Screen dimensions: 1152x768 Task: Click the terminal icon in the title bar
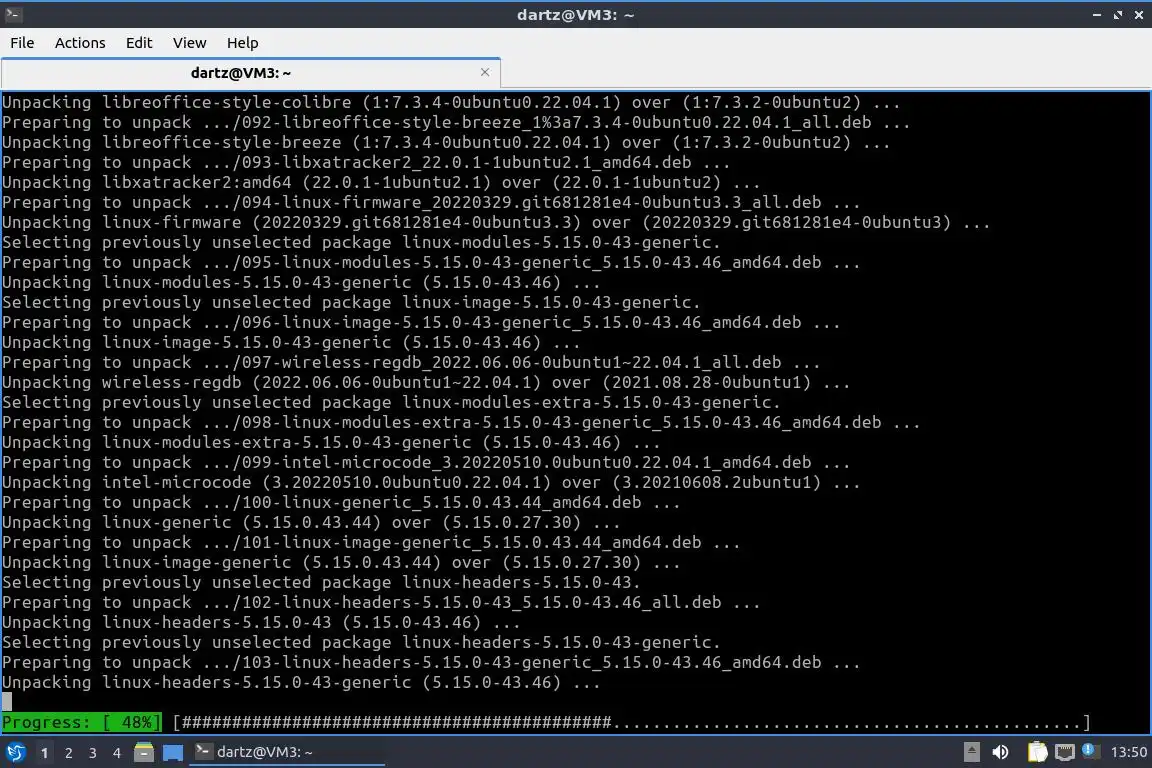[x=13, y=14]
